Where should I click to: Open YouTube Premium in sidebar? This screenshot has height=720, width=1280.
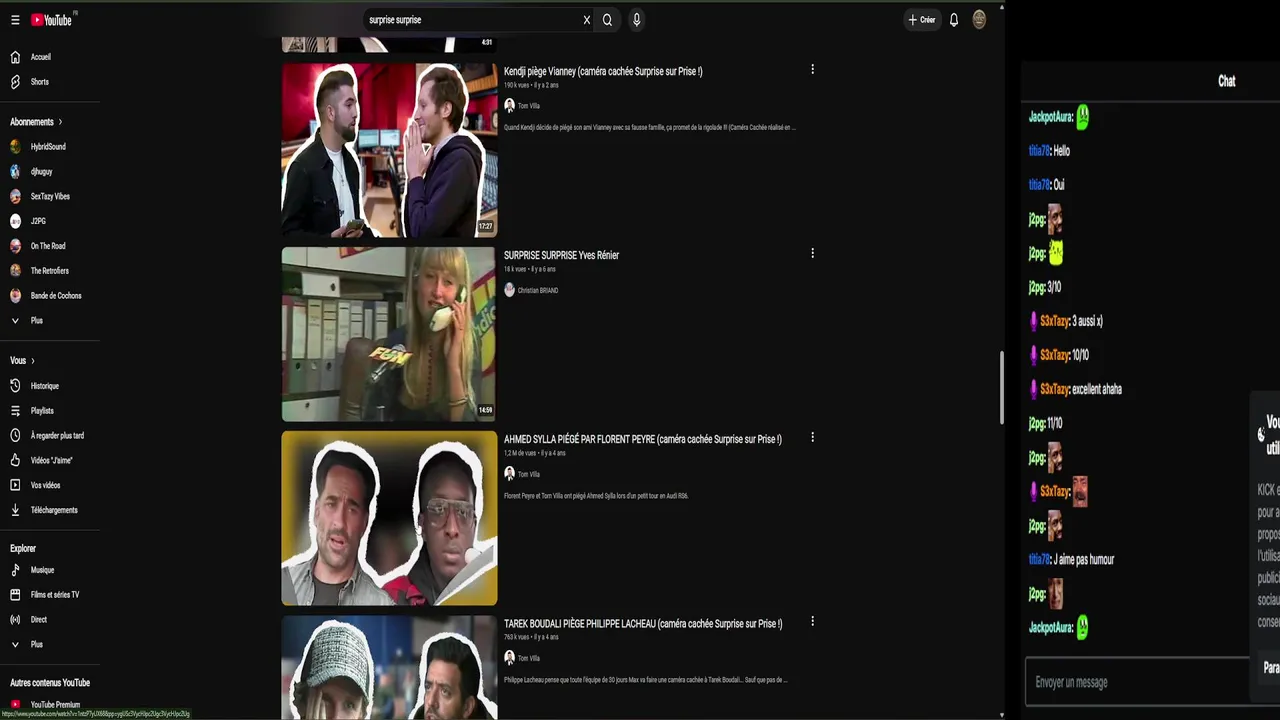54,705
